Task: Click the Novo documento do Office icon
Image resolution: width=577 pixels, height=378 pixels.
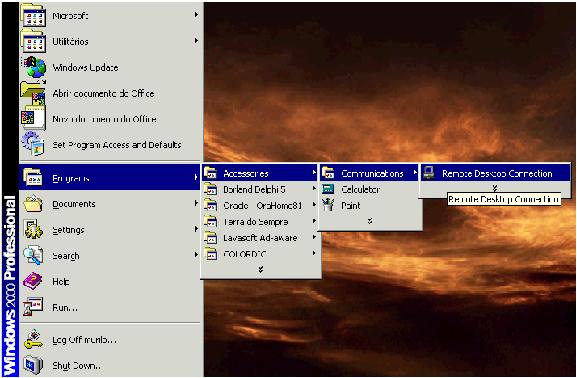Action: tap(33, 119)
